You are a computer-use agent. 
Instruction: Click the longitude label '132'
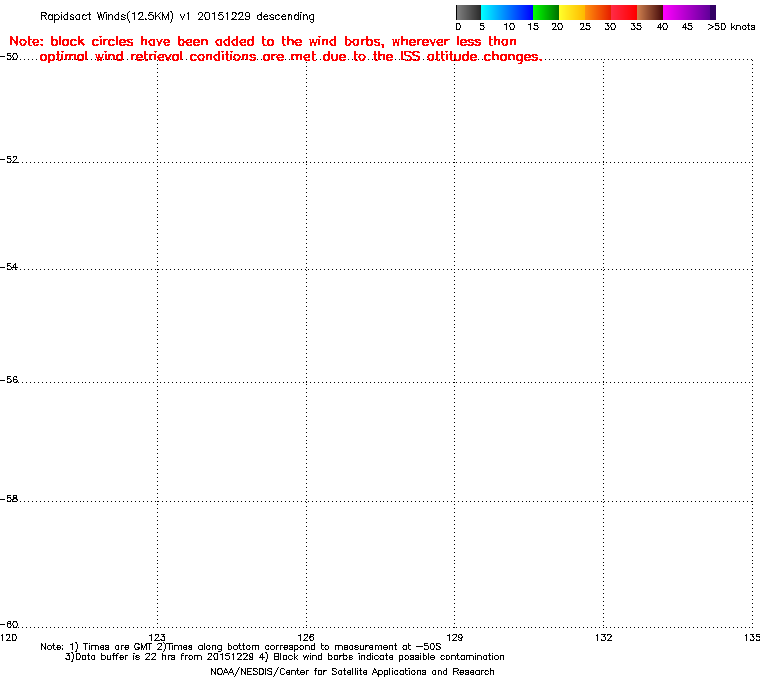pos(603,638)
